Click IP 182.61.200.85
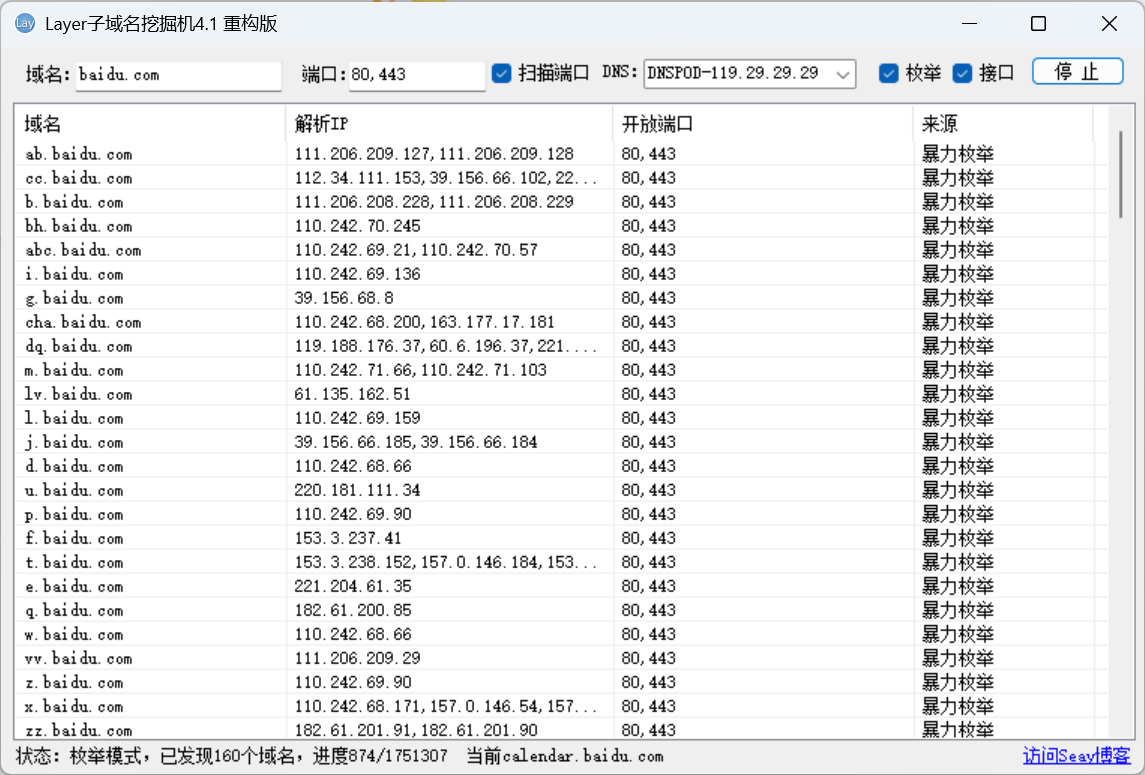Image resolution: width=1145 pixels, height=775 pixels. [353, 610]
